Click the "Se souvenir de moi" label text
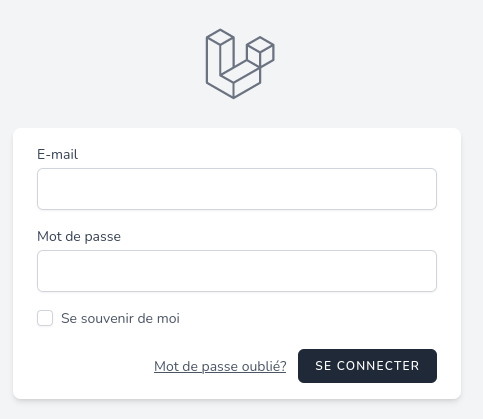The image size is (483, 419). point(120,318)
